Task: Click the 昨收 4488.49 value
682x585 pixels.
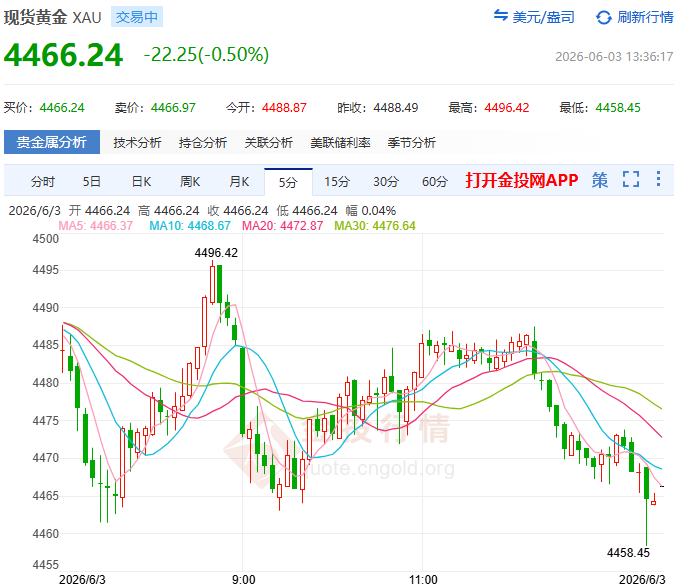Action: coord(395,107)
